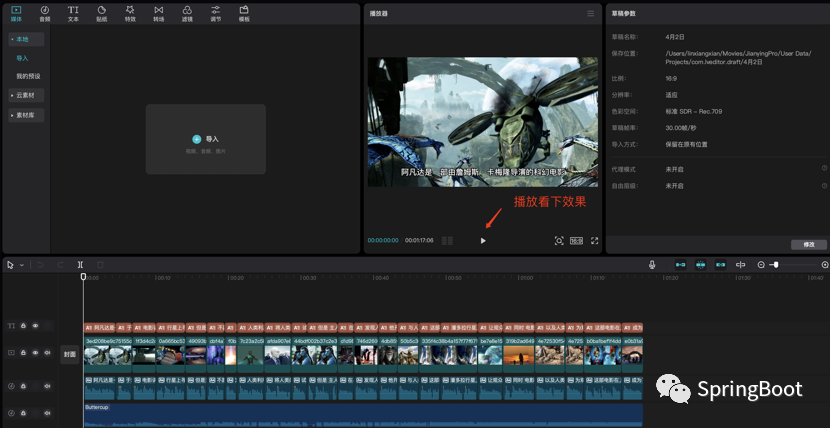
Task: Open the 贴纸 (Stickers) tab
Action: pyautogui.click(x=102, y=13)
